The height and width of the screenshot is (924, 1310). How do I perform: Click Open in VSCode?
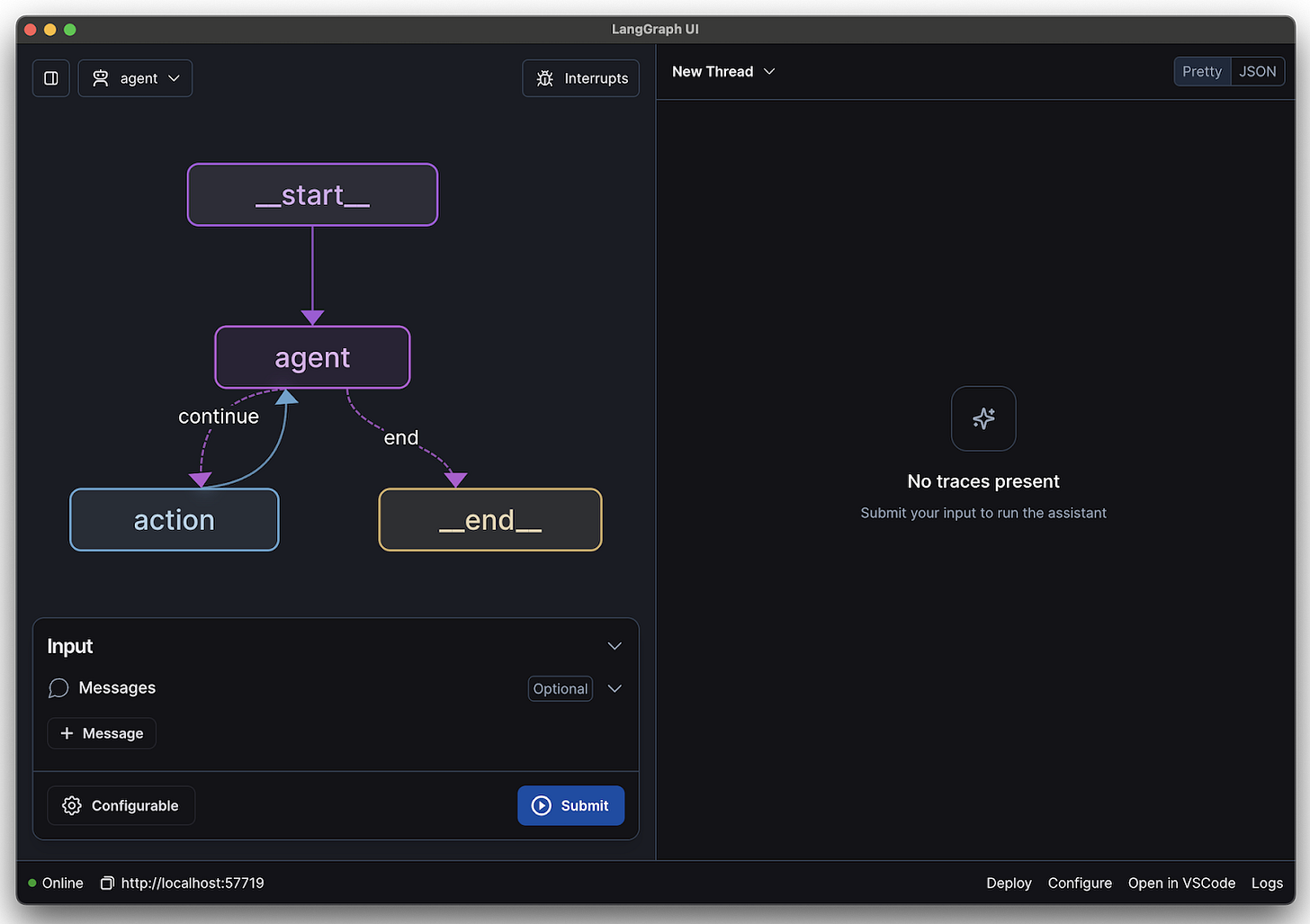(1181, 883)
